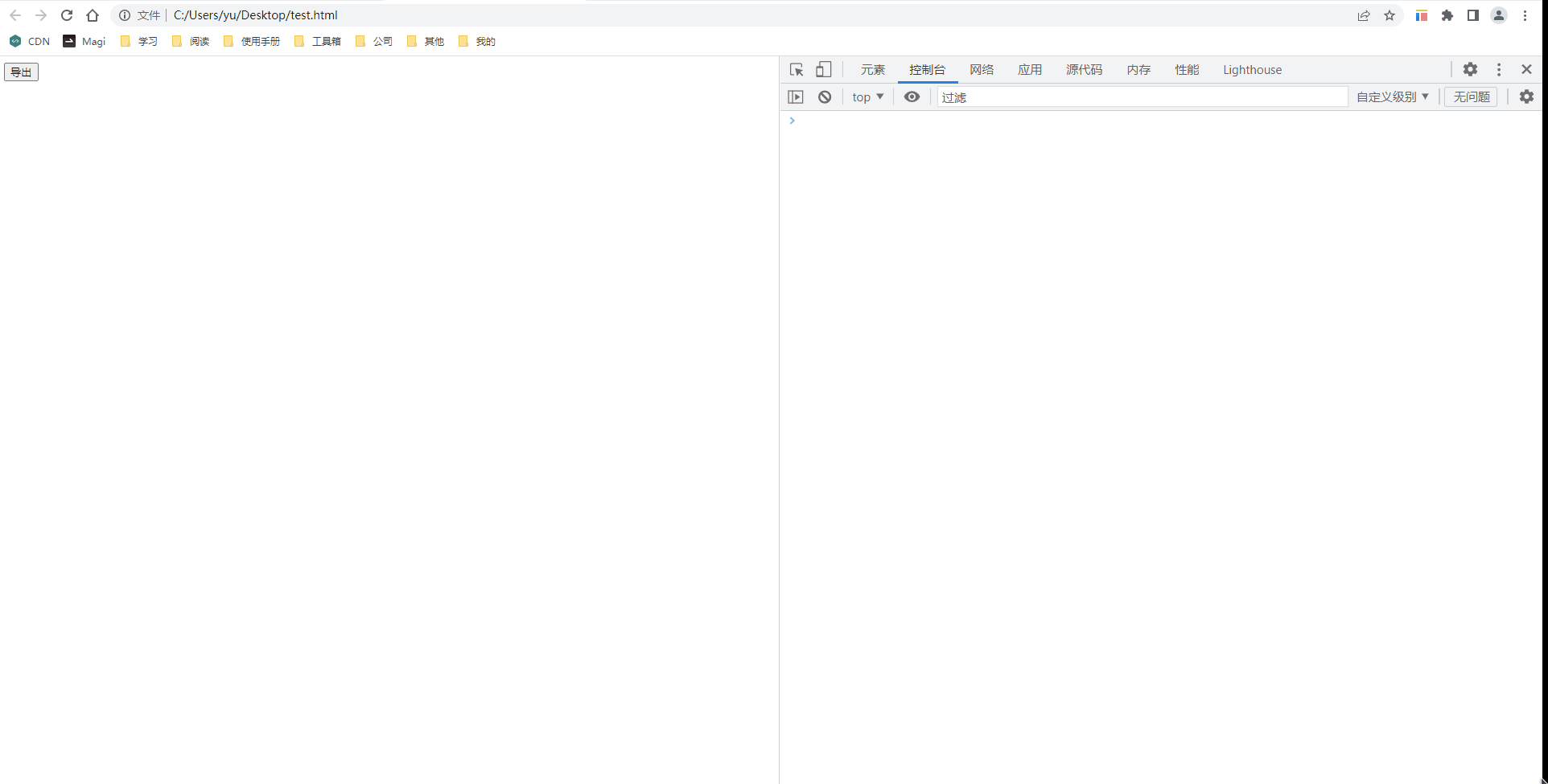Click the 过滤 filter input
Screen dimensions: 1548x784
coord(1142,96)
